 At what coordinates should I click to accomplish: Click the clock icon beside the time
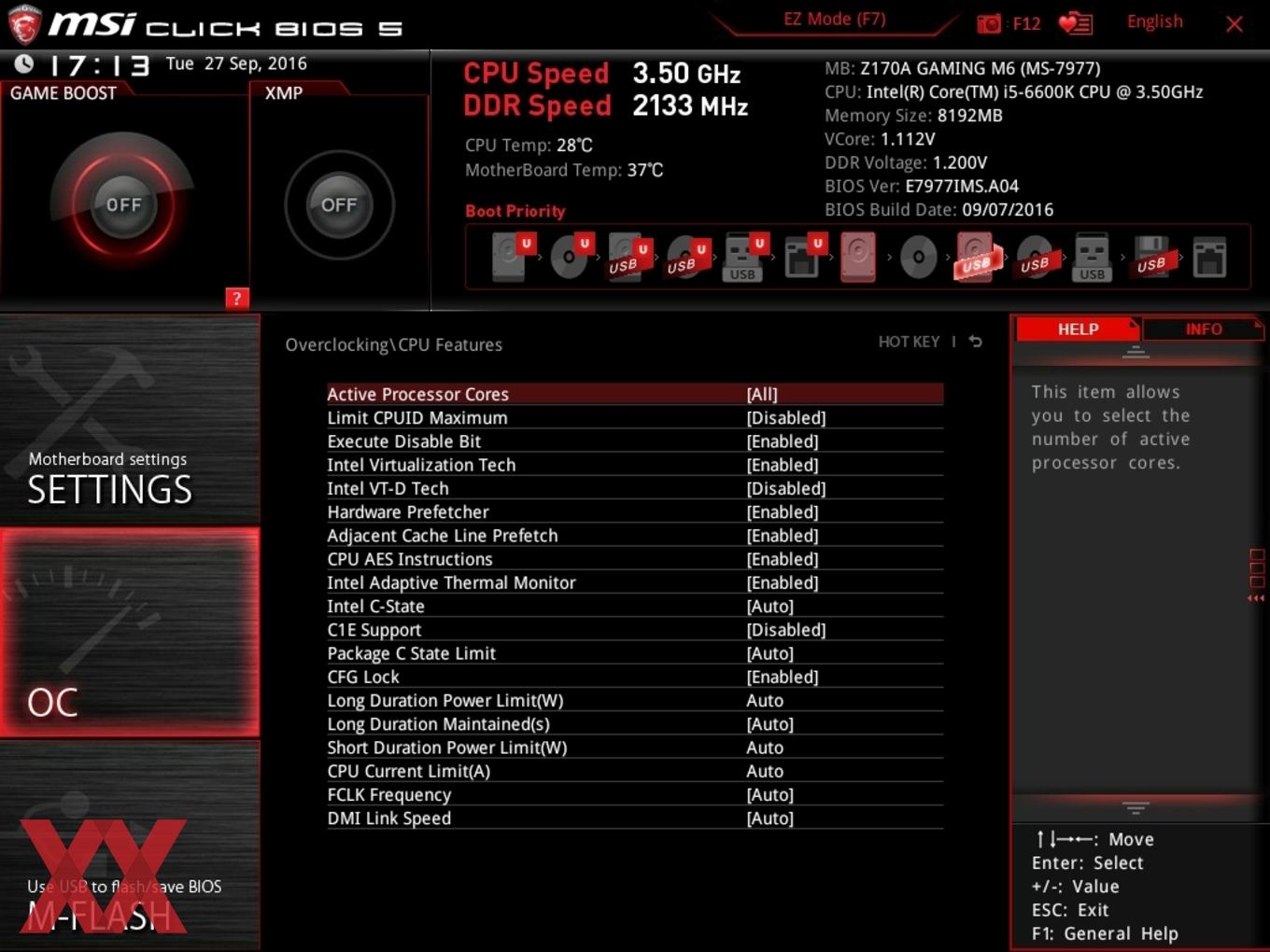[23, 63]
